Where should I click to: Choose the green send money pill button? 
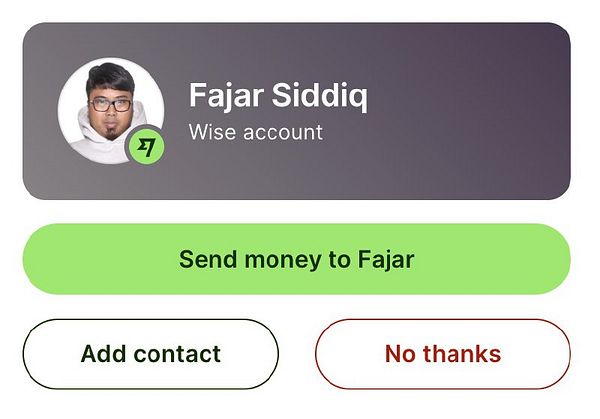tap(297, 259)
